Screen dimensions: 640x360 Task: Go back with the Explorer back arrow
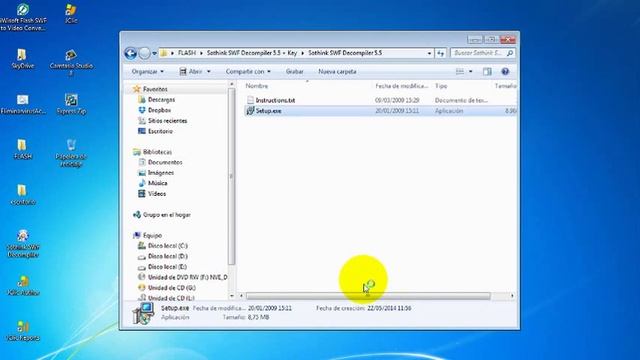[x=131, y=53]
